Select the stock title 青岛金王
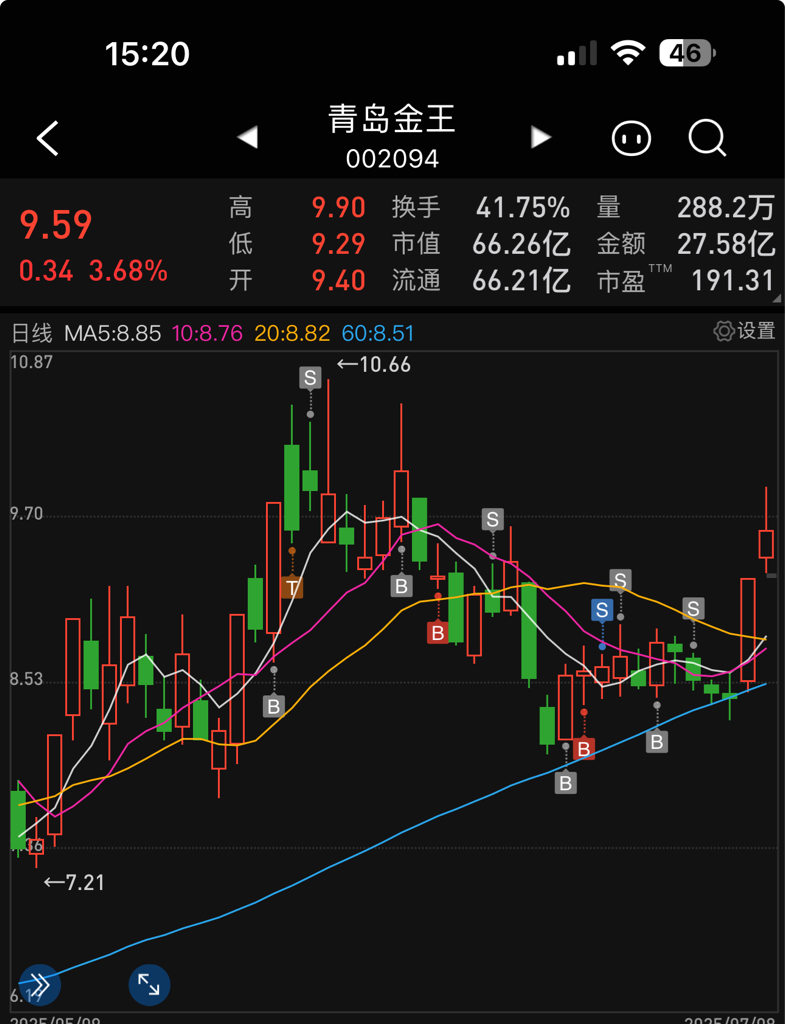785x1024 pixels. point(392,120)
